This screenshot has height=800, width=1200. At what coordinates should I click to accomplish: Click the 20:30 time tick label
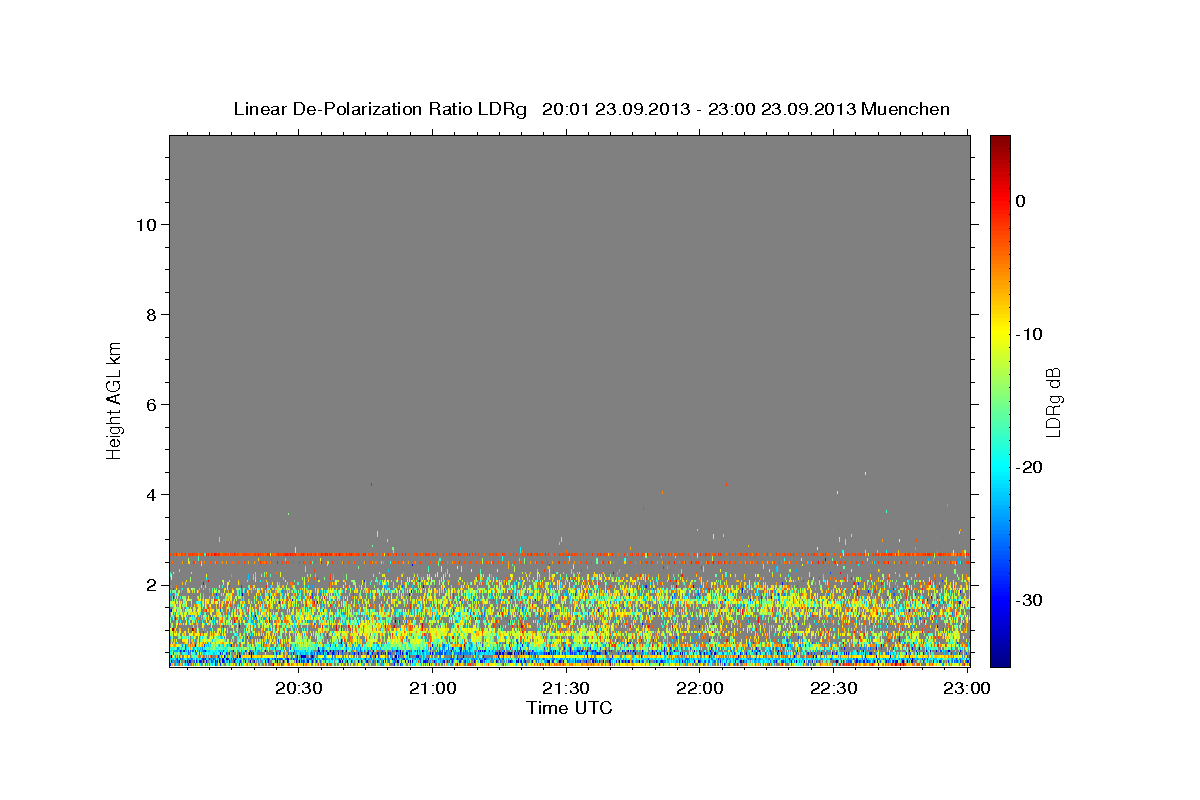pyautogui.click(x=298, y=688)
